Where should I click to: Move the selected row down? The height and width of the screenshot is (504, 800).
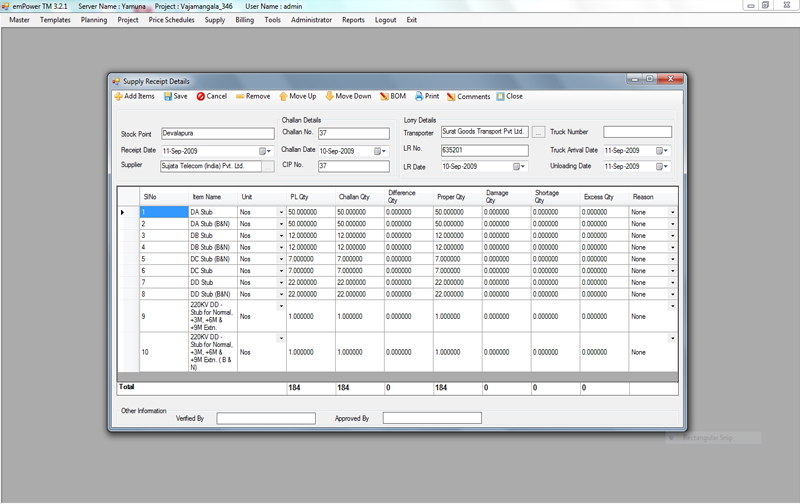347,97
